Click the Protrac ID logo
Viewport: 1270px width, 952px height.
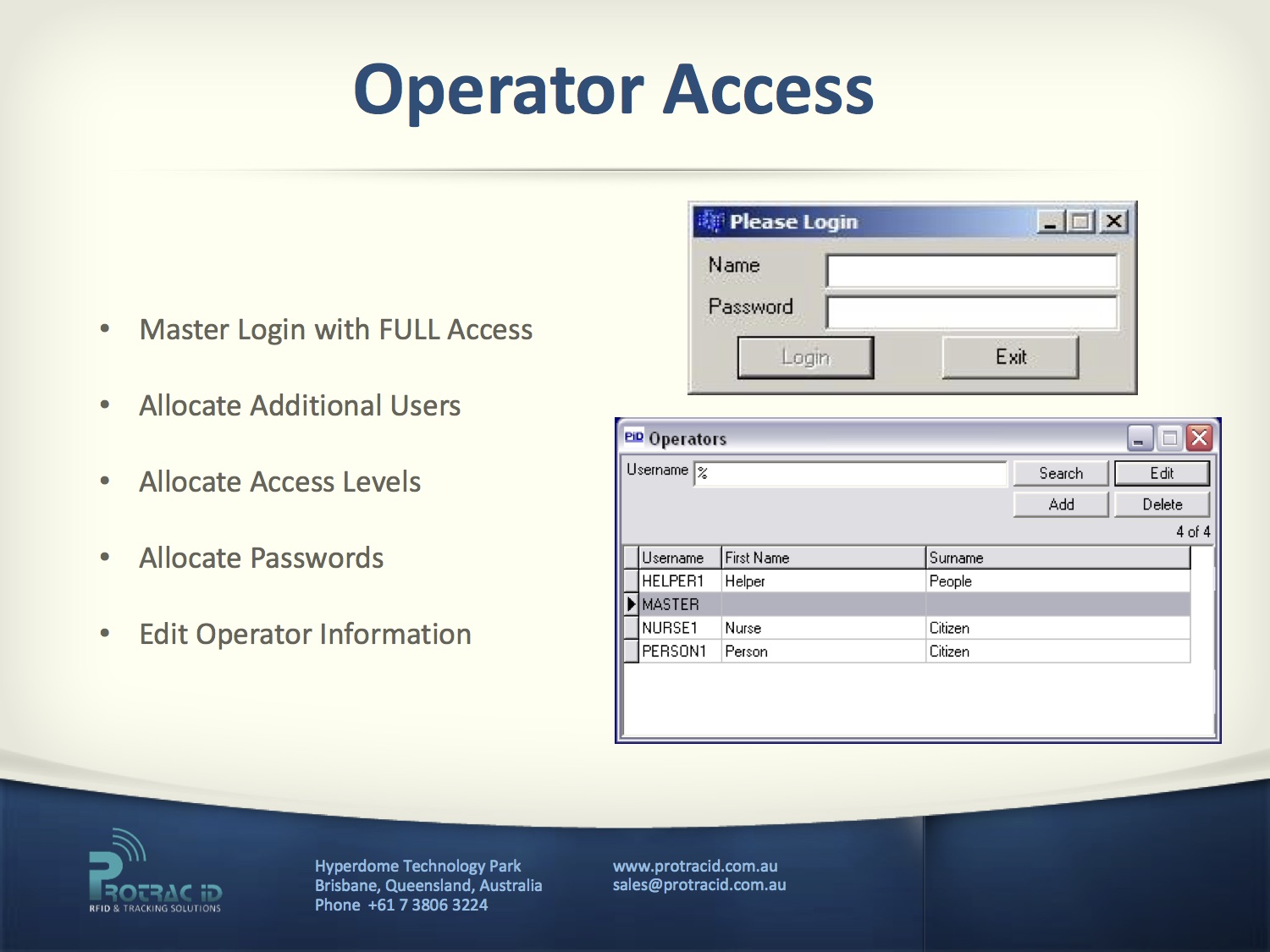[155, 872]
